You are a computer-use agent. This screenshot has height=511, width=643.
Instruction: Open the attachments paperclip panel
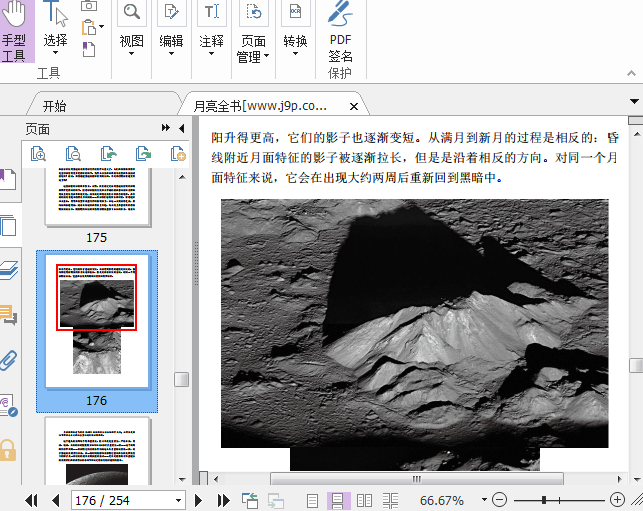pyautogui.click(x=9, y=360)
